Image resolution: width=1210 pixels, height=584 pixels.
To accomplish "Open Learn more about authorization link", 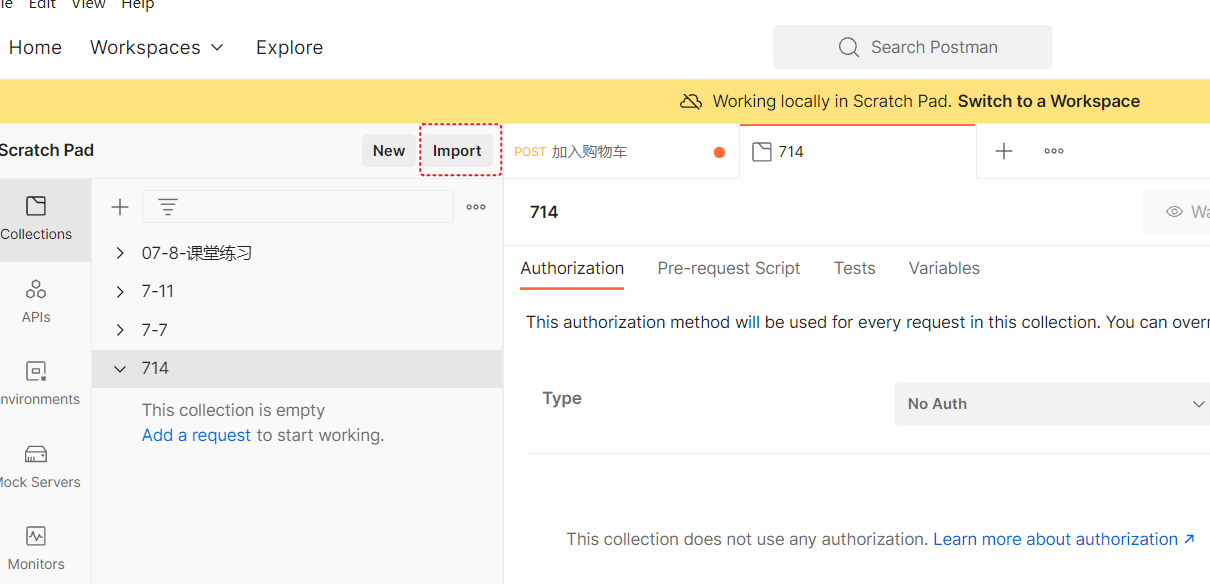I will [x=1064, y=539].
